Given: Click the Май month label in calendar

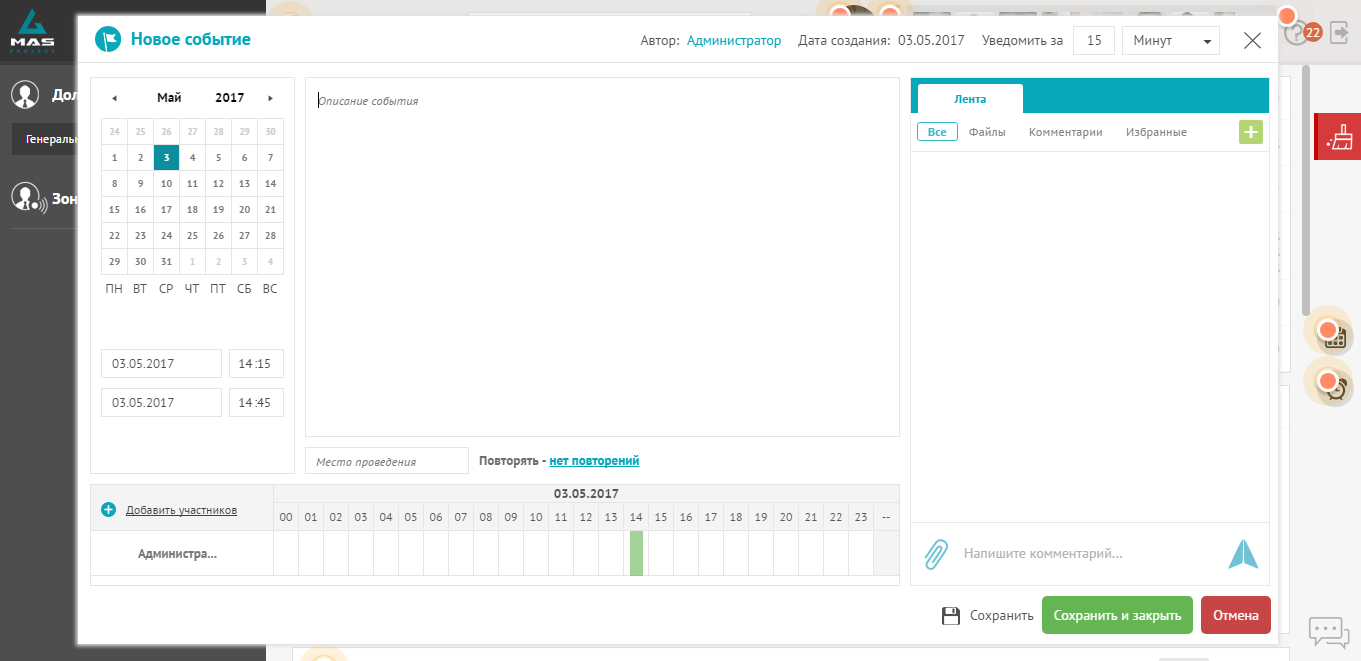Looking at the screenshot, I should (169, 98).
